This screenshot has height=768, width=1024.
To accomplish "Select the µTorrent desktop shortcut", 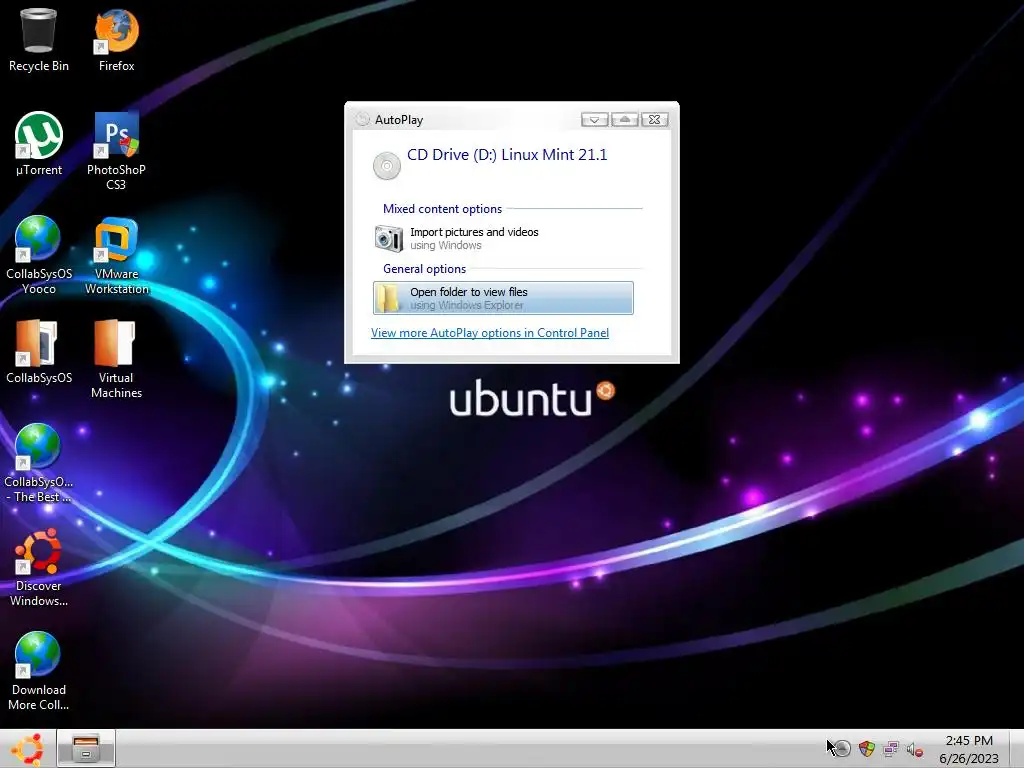I will 39,144.
